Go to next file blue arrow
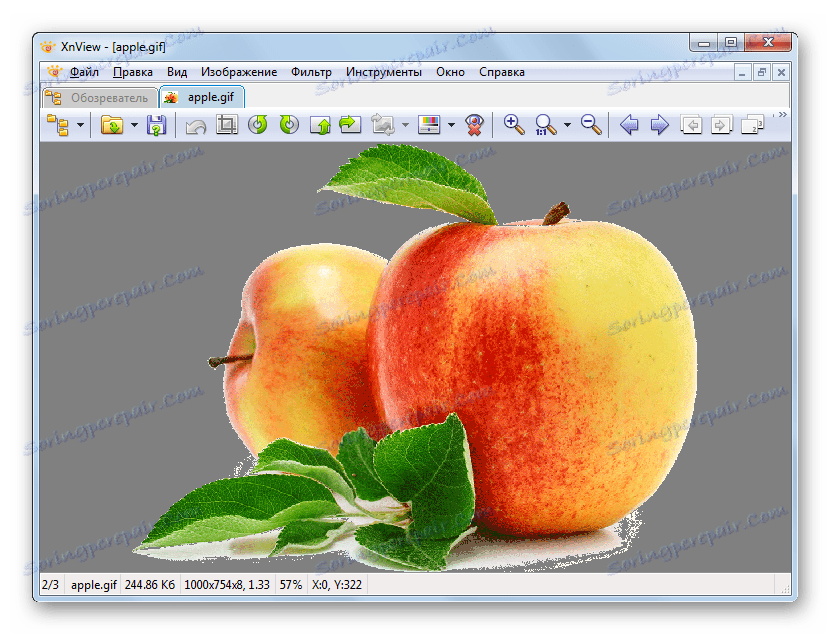This screenshot has width=831, height=635. click(x=660, y=126)
